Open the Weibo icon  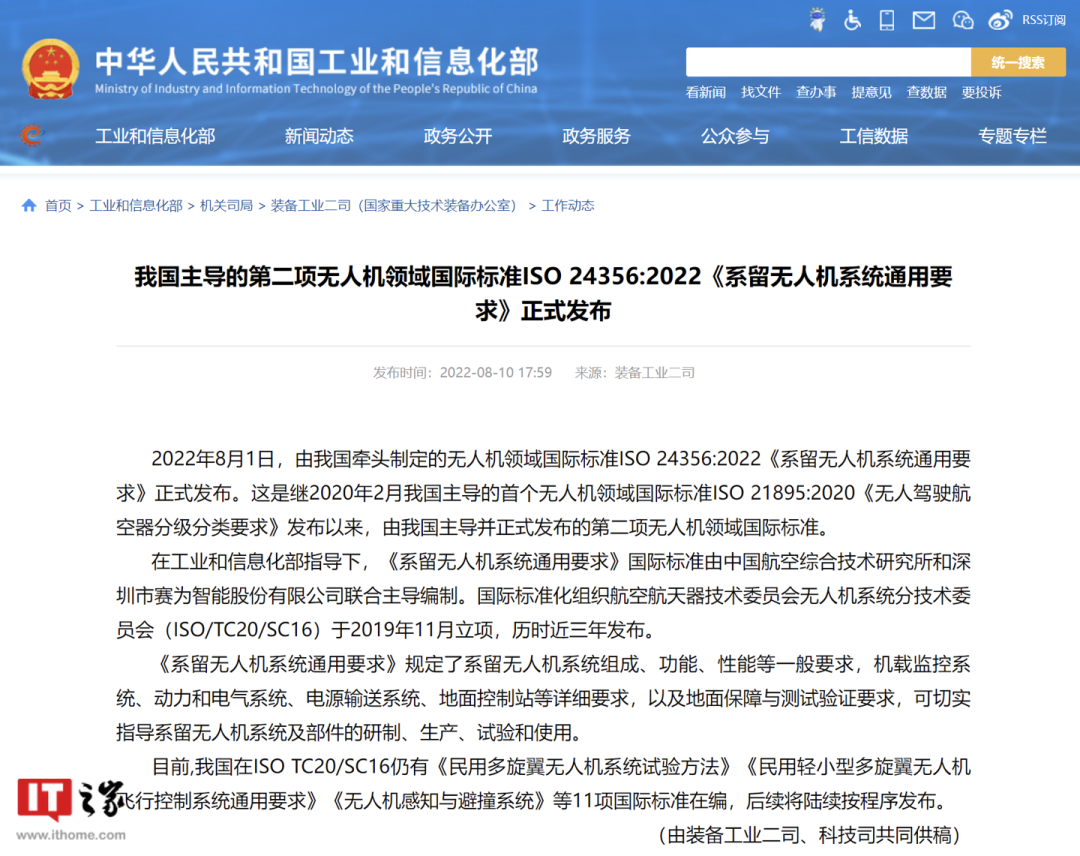click(1000, 21)
